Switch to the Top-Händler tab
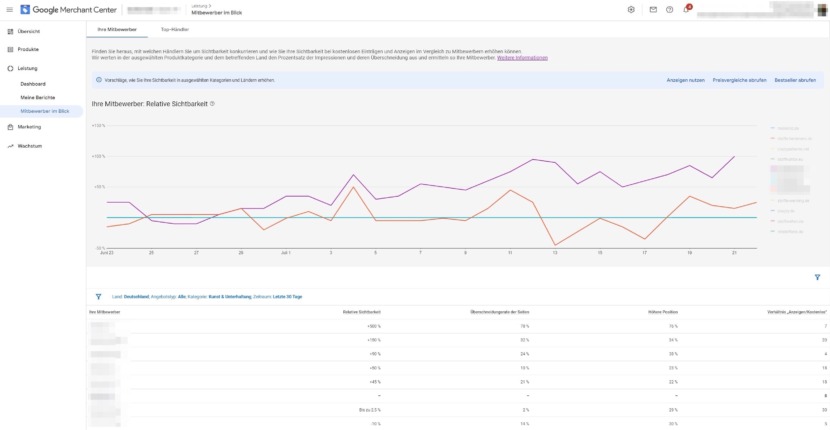Viewport: 830px width, 430px height. (x=175, y=30)
